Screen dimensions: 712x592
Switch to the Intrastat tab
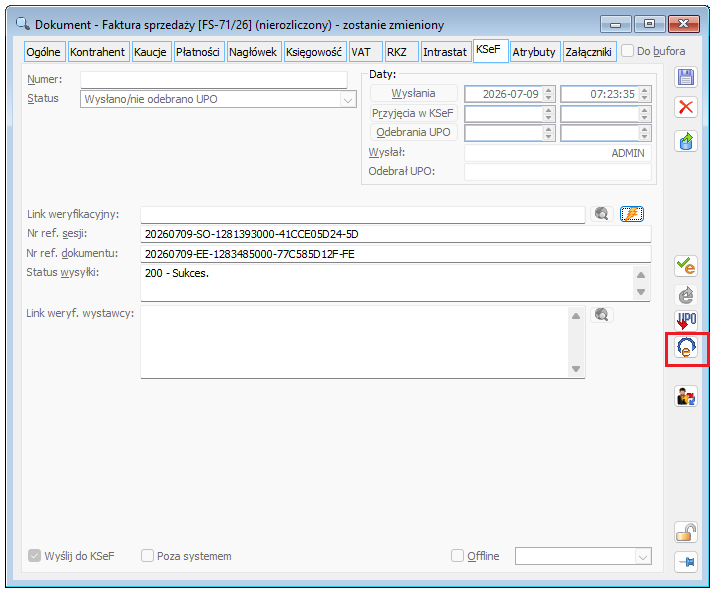click(x=445, y=52)
